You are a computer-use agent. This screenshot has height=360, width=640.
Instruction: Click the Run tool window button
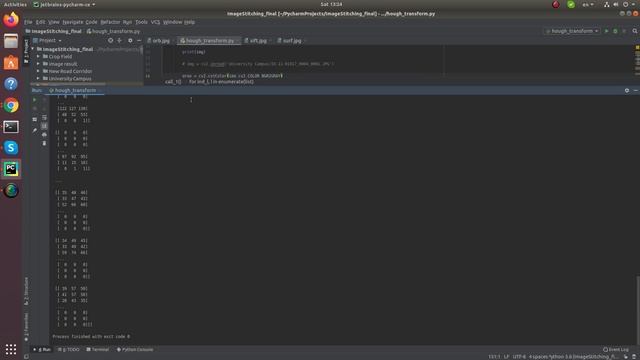(x=42, y=349)
